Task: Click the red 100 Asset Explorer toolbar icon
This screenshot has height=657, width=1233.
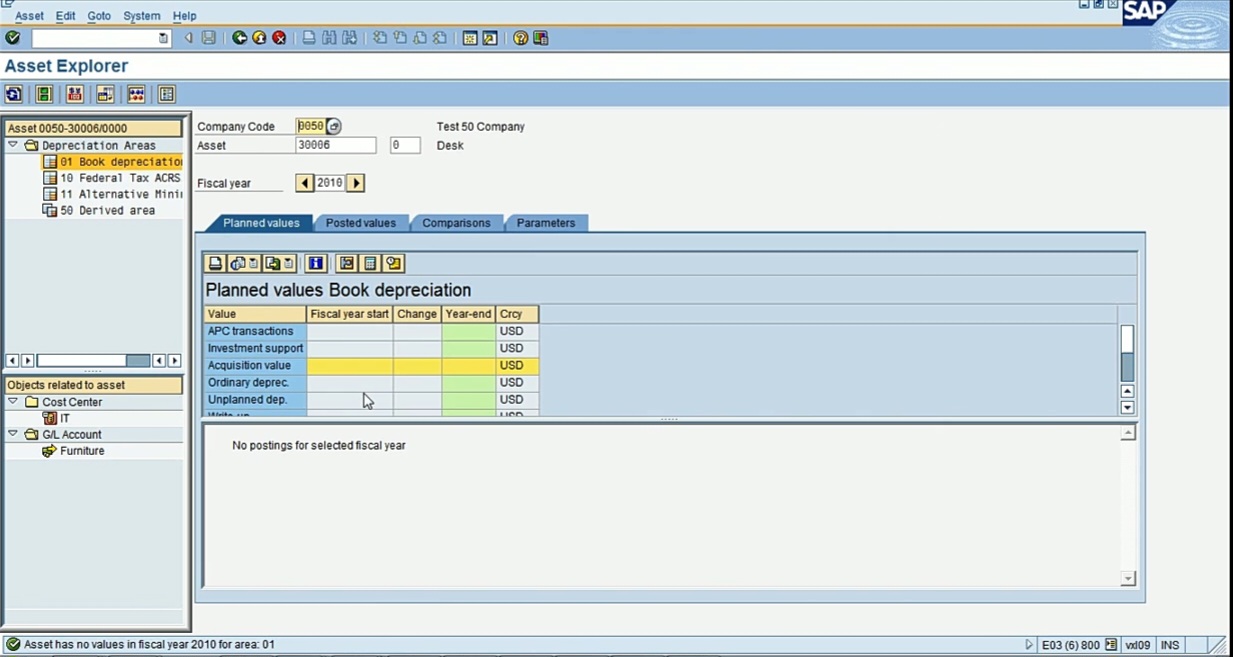Action: tap(75, 95)
